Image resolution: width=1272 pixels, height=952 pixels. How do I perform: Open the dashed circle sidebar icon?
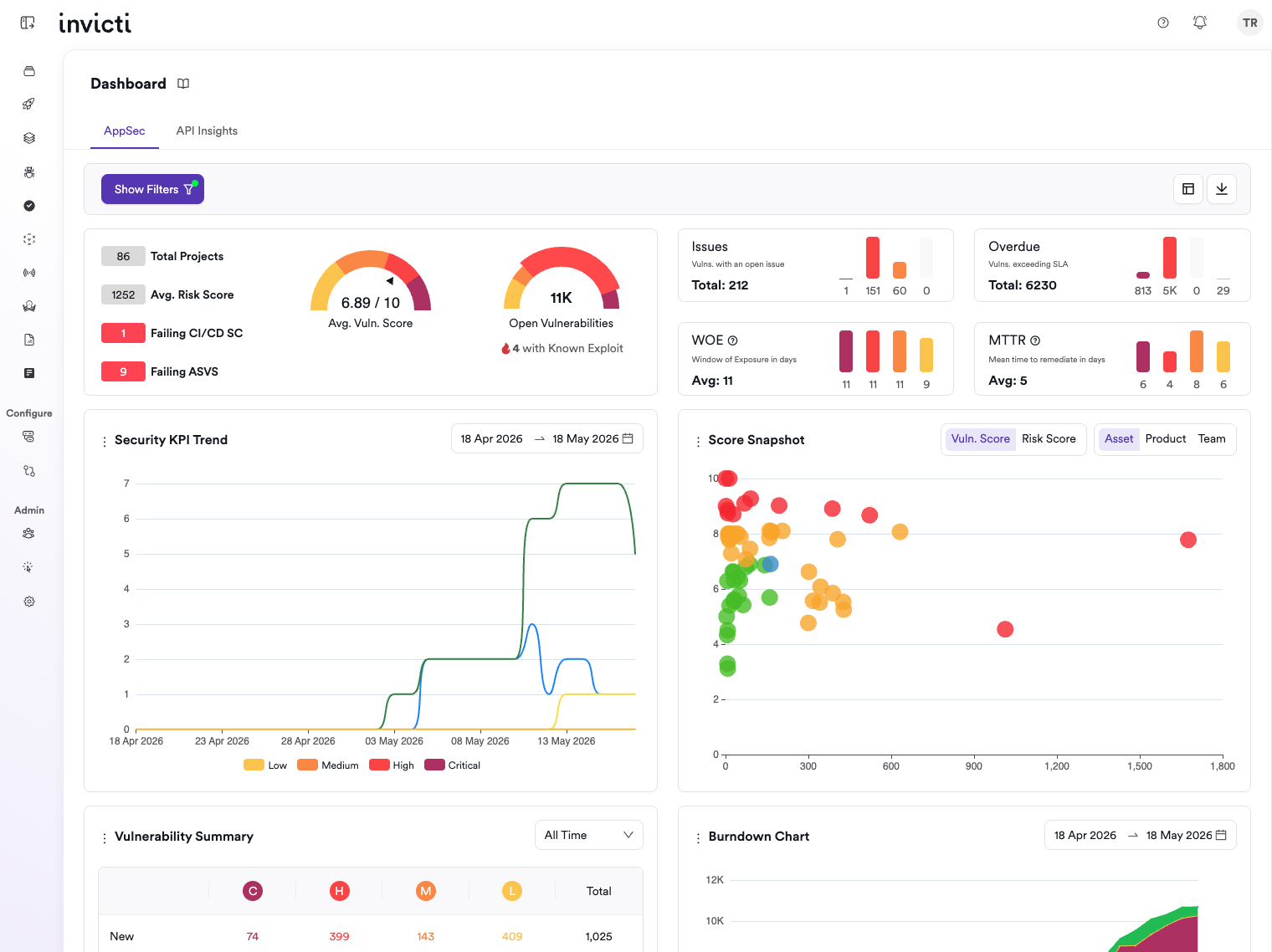click(29, 239)
